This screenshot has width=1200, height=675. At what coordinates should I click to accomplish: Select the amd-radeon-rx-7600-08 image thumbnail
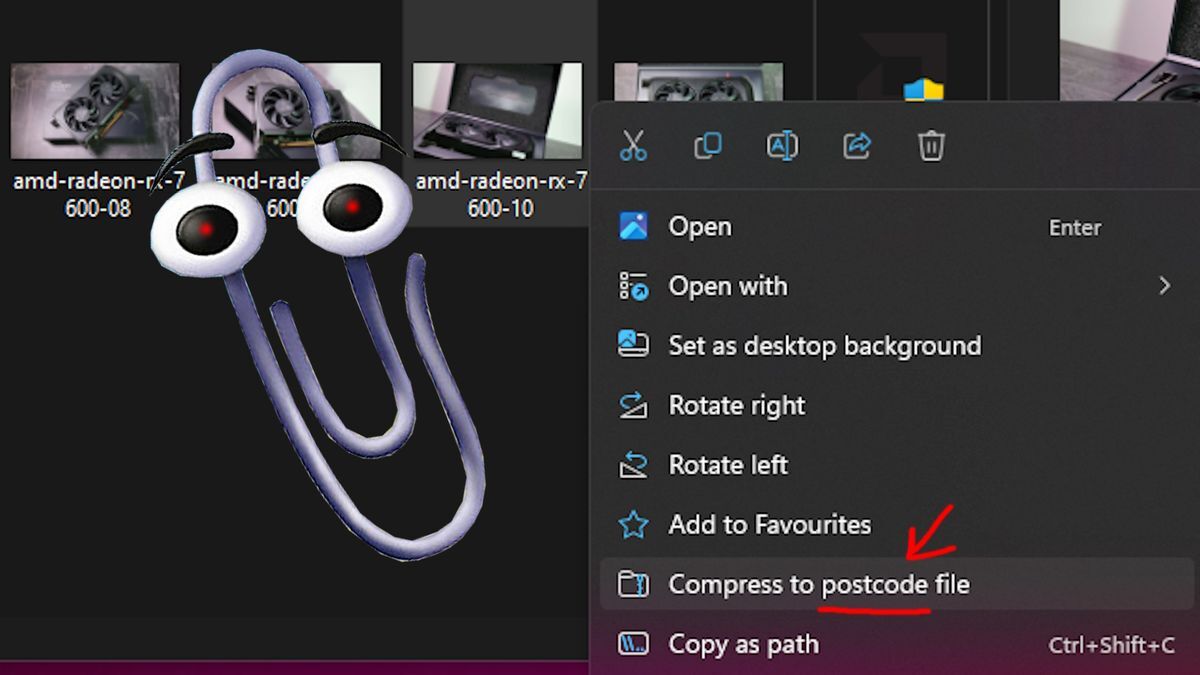95,111
